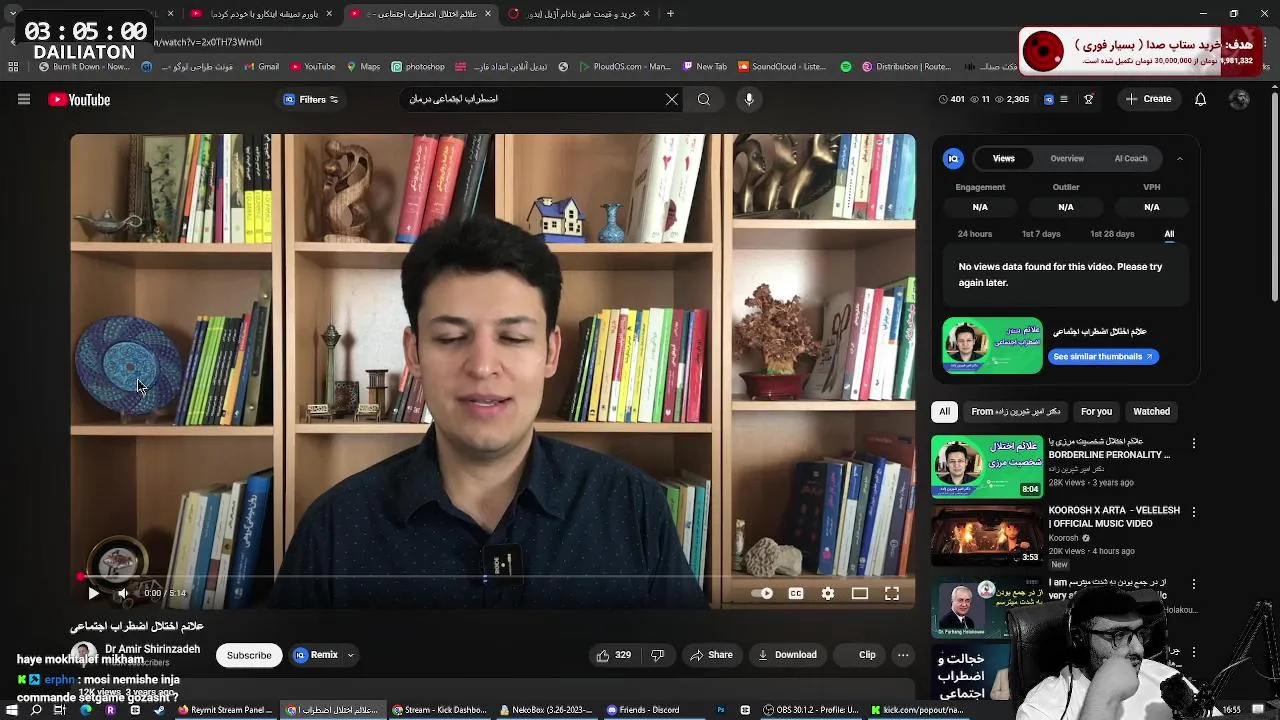1280x720 pixels.
Task: Click the Remix button
Action: tap(316, 655)
